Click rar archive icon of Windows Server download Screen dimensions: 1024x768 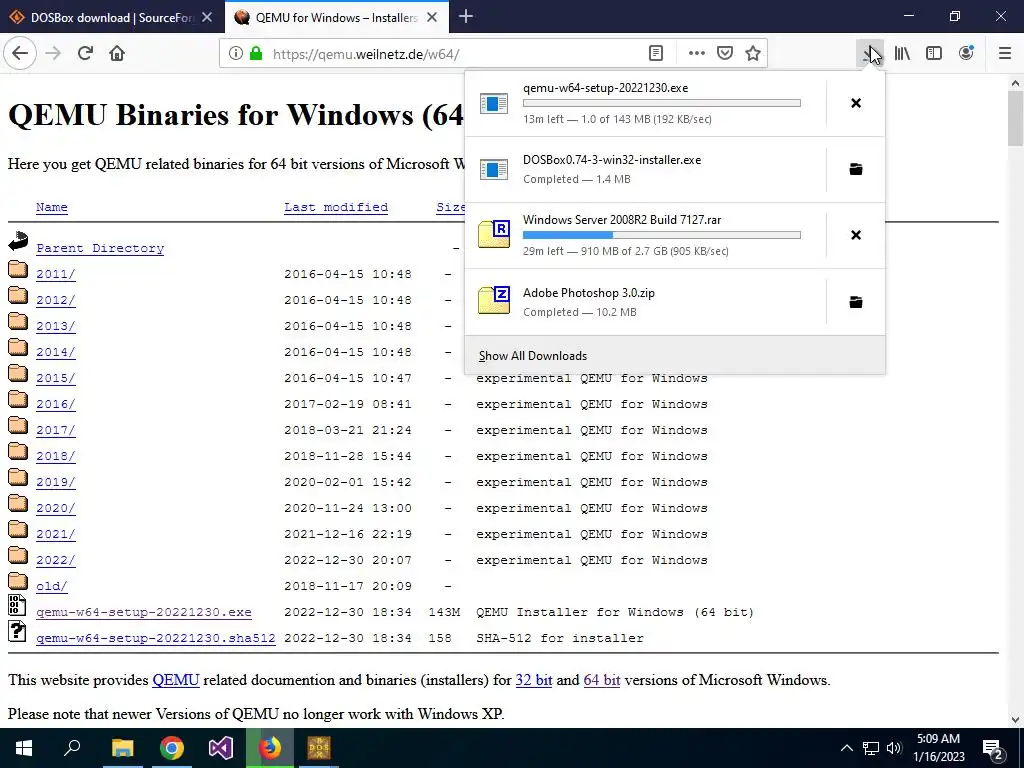[494, 234]
